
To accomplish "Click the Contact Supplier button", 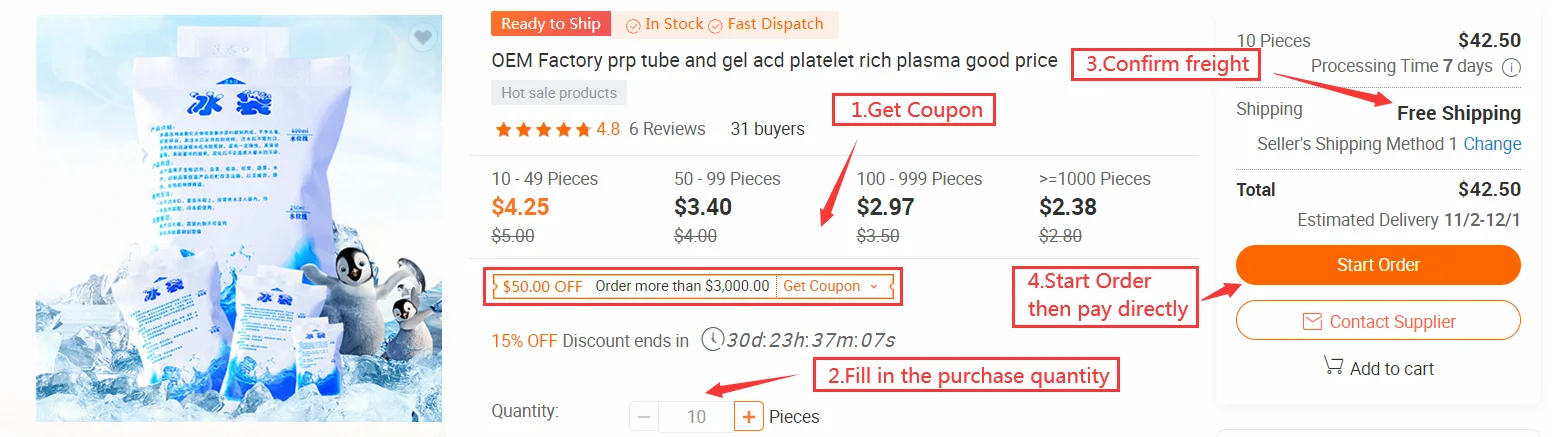I will 1378,321.
